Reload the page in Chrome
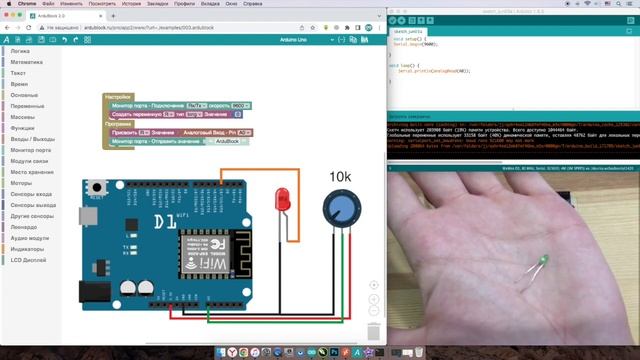Screen dimensions: 640x360 29,28
